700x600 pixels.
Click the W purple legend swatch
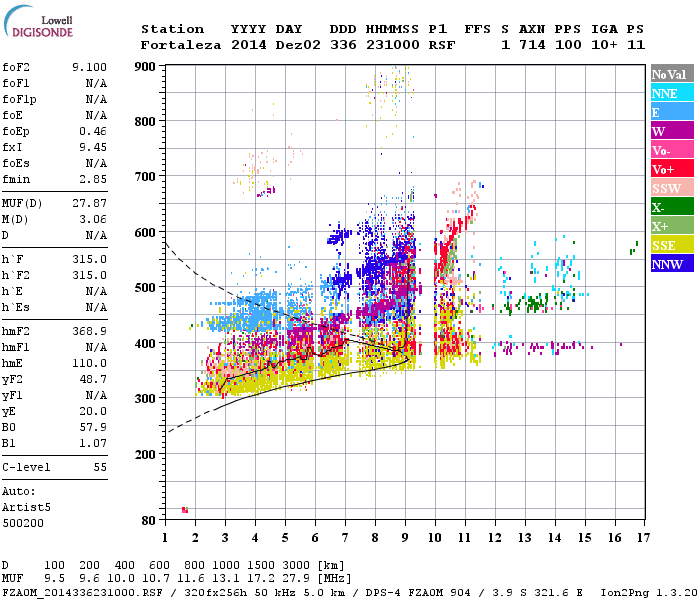pyautogui.click(x=672, y=131)
